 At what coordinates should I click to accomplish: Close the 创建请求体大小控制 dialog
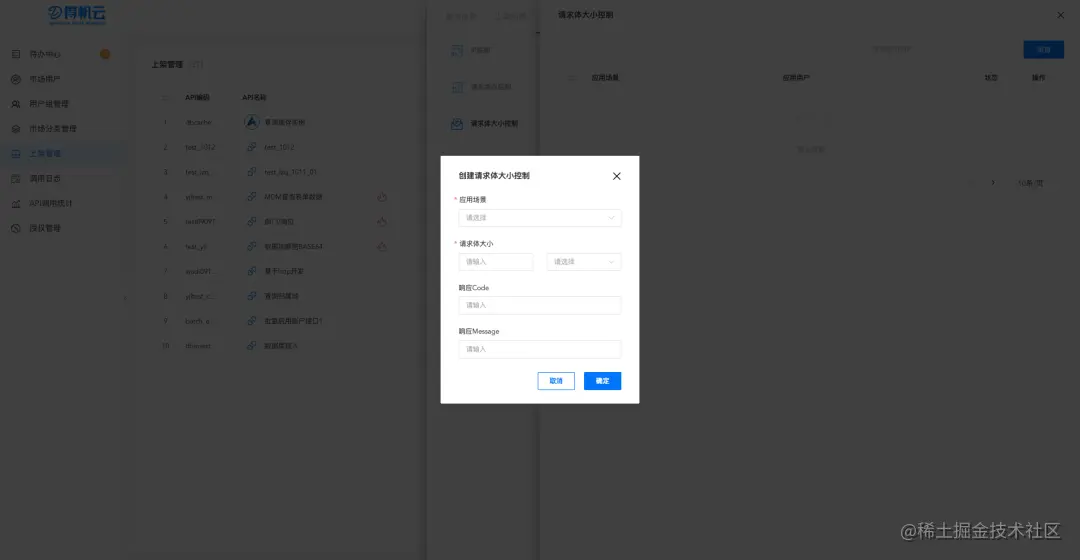(616, 176)
